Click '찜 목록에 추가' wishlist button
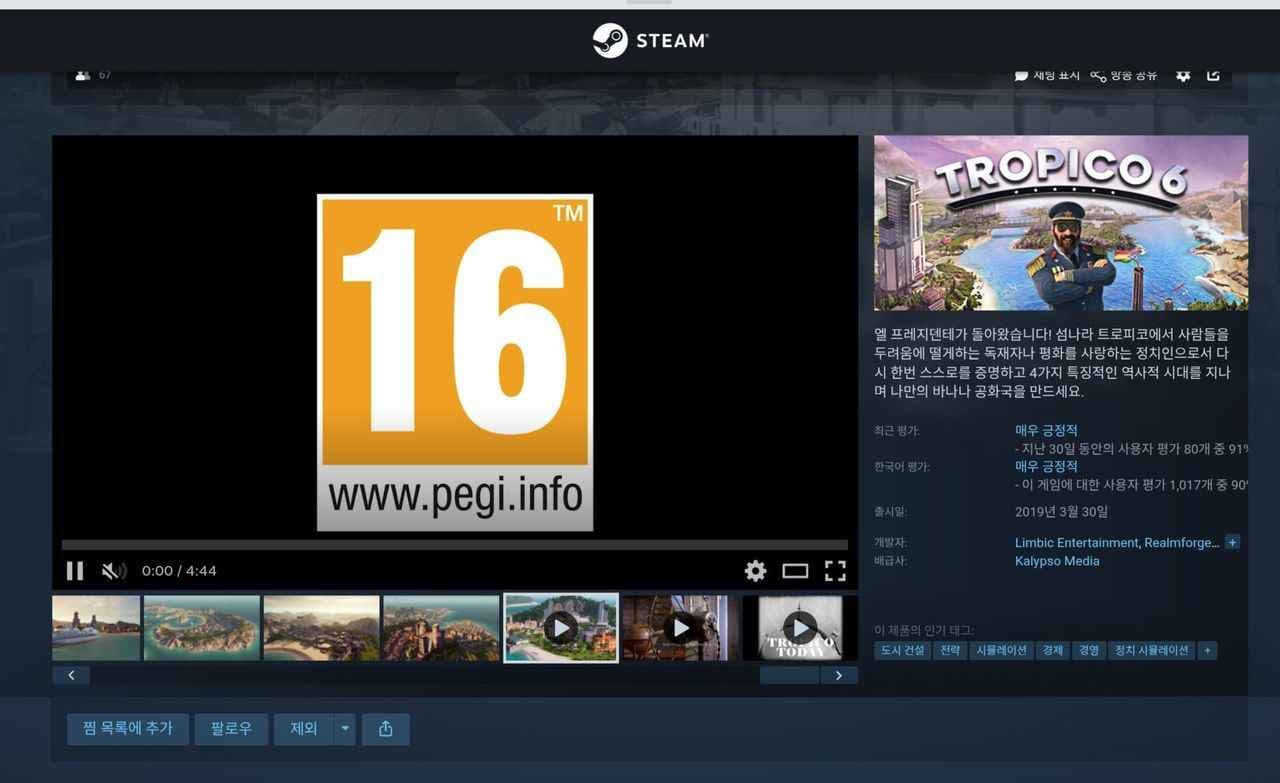The height and width of the screenshot is (783, 1280). pyautogui.click(x=128, y=729)
